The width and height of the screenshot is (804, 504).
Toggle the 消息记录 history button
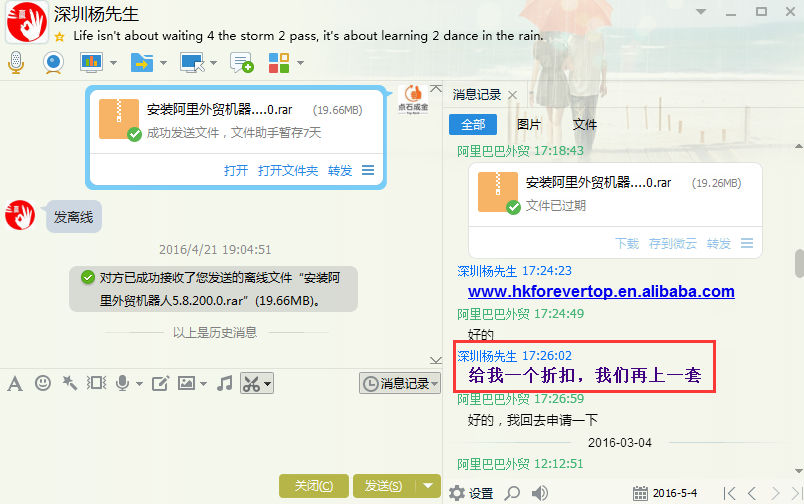pos(399,383)
